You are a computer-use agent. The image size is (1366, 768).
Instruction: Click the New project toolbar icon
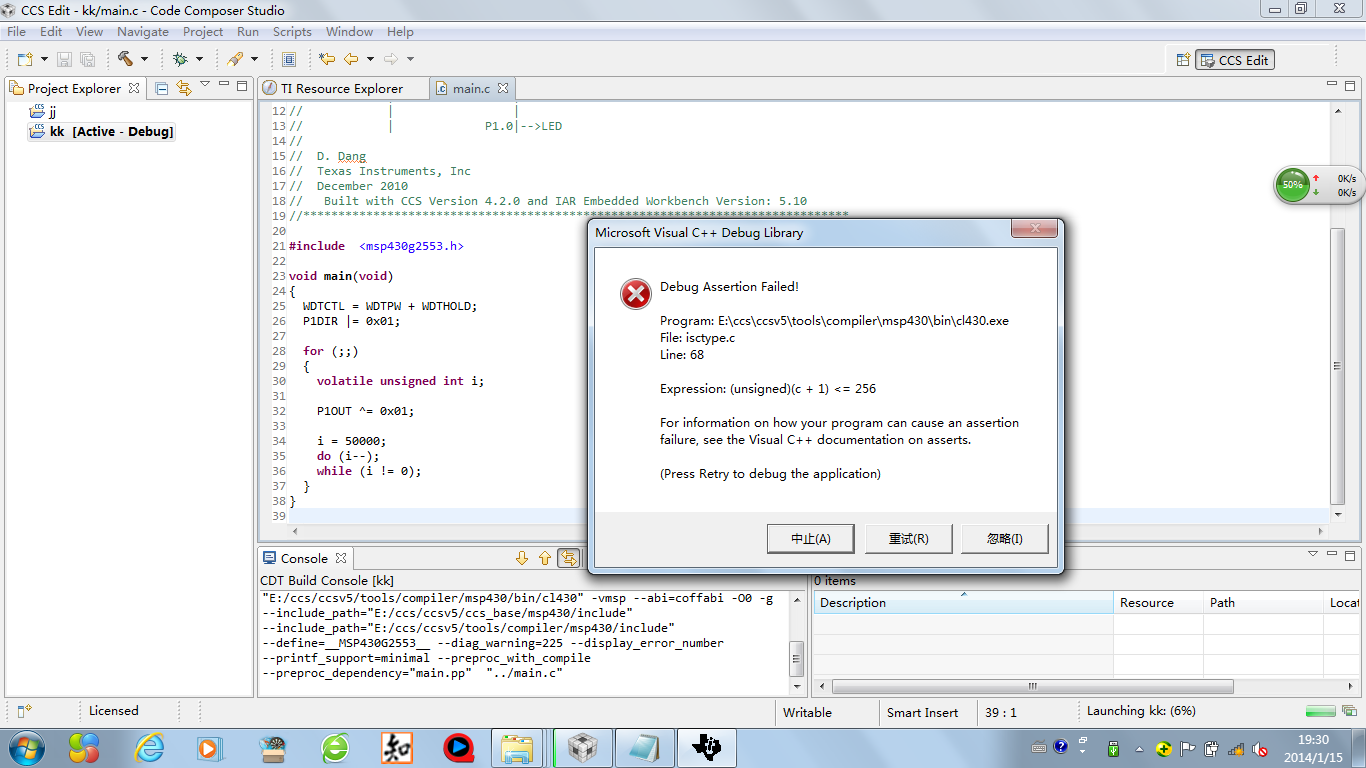(23, 59)
